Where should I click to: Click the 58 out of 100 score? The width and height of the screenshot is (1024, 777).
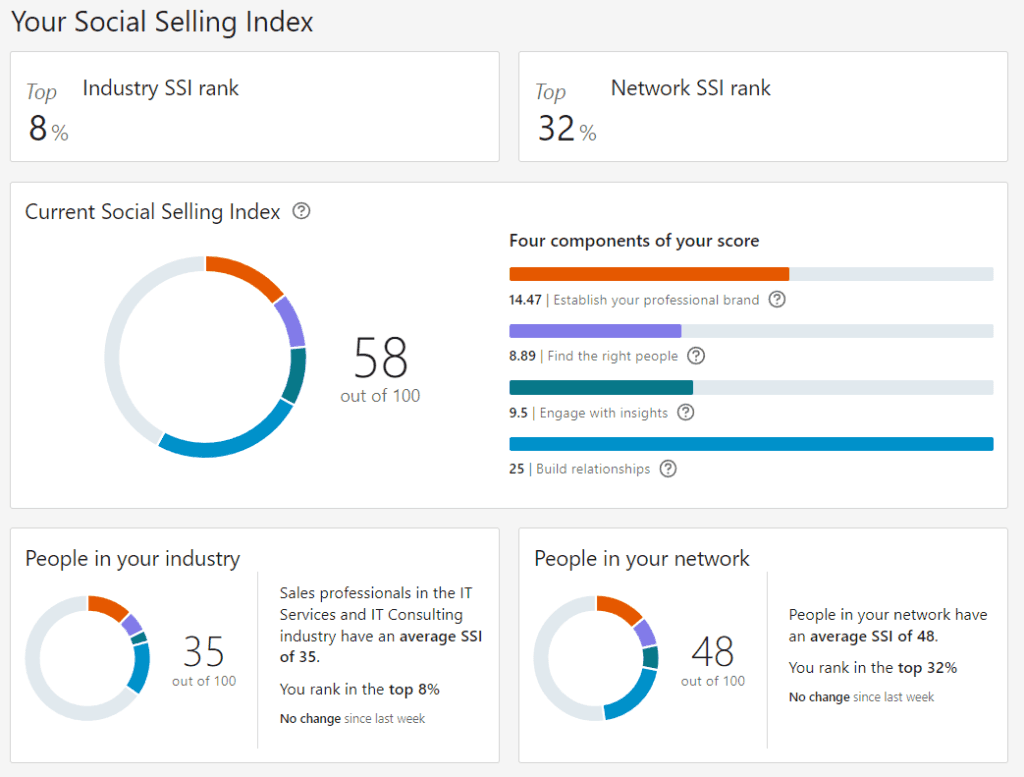pos(380,369)
